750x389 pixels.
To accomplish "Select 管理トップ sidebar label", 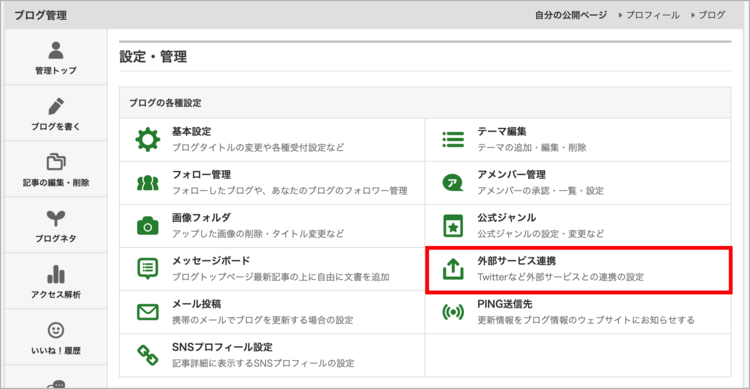I will tap(56, 71).
